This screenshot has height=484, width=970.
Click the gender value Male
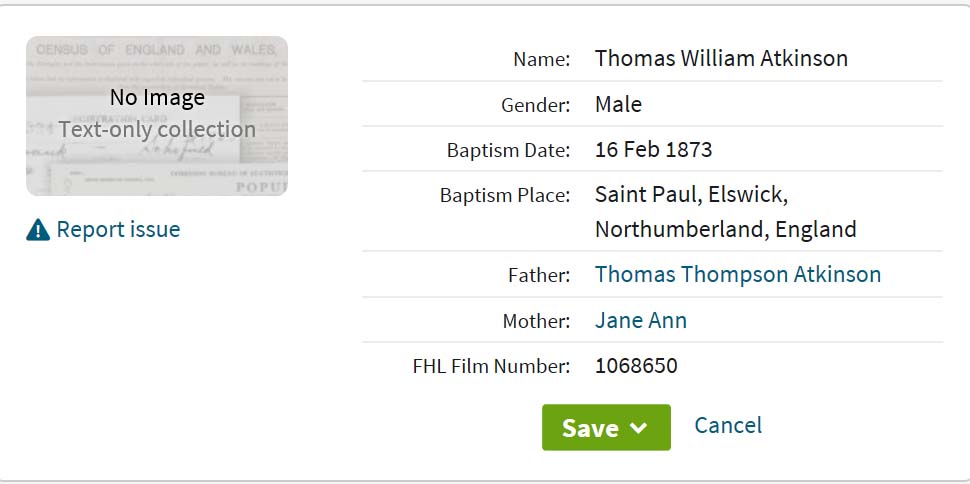(618, 104)
